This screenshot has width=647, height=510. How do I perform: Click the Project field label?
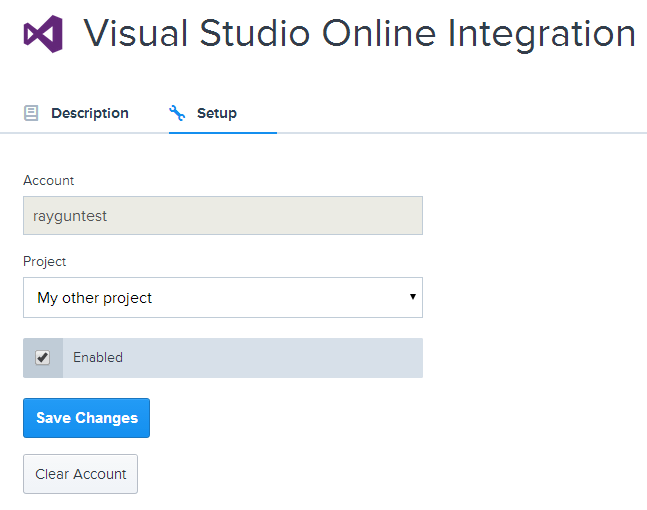[45, 262]
